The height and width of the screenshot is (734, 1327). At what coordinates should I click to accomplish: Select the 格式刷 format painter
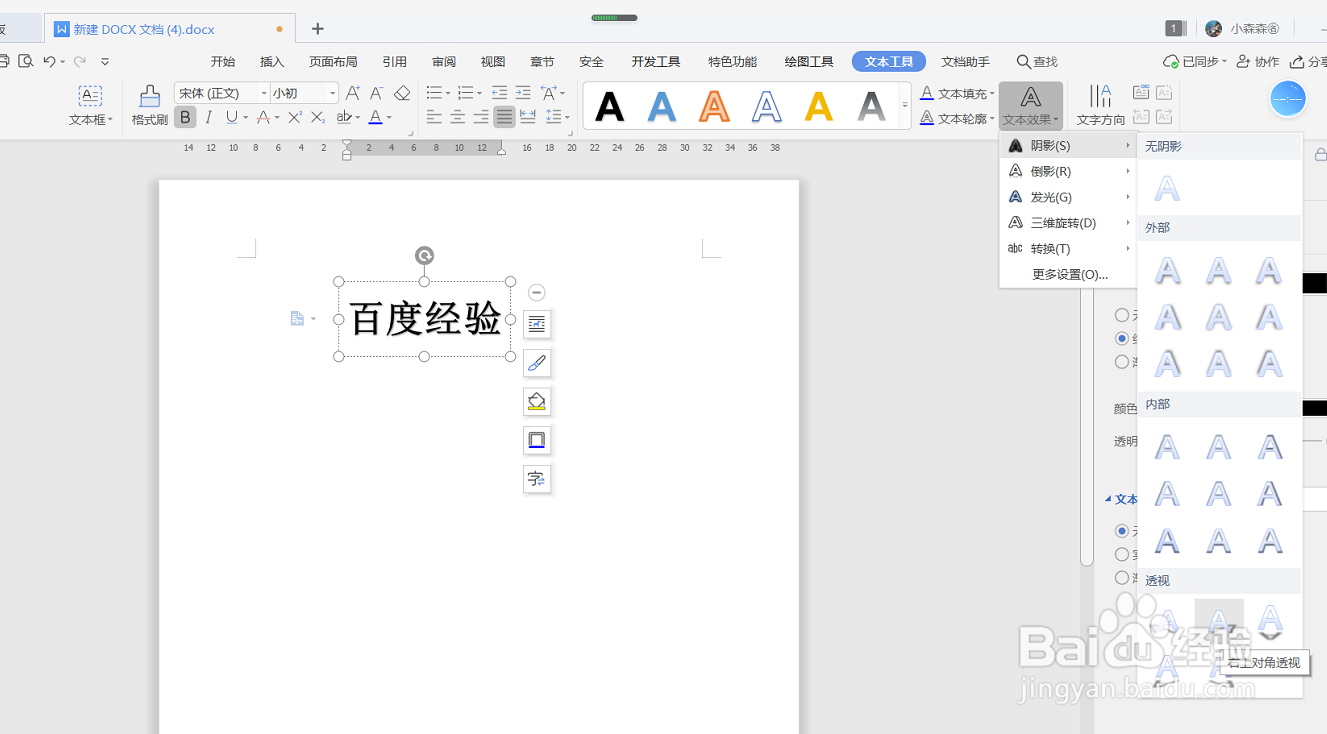tap(149, 105)
